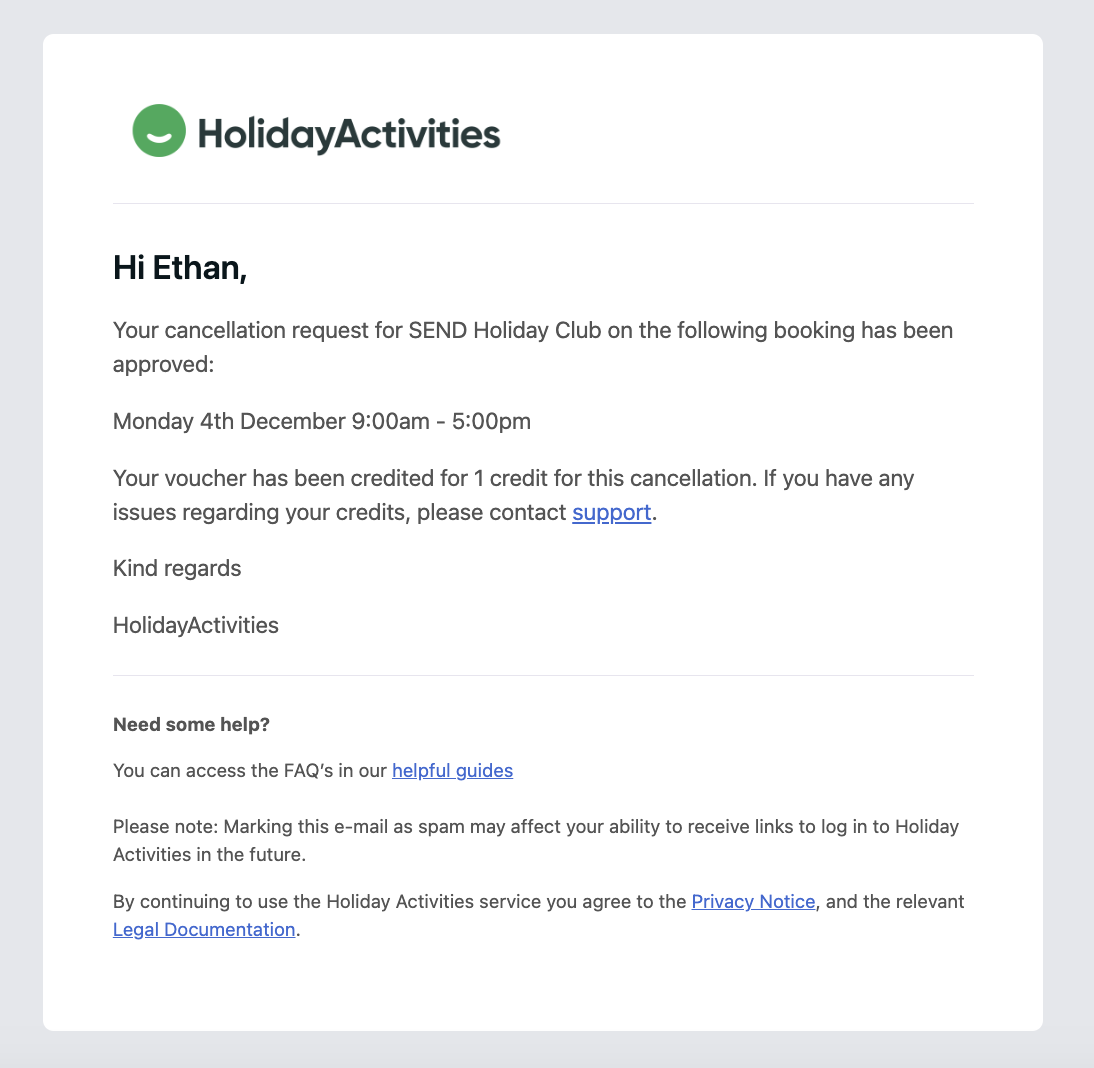The image size is (1094, 1068).
Task: Click the "You can access the FAQ's" text
Action: point(250,771)
